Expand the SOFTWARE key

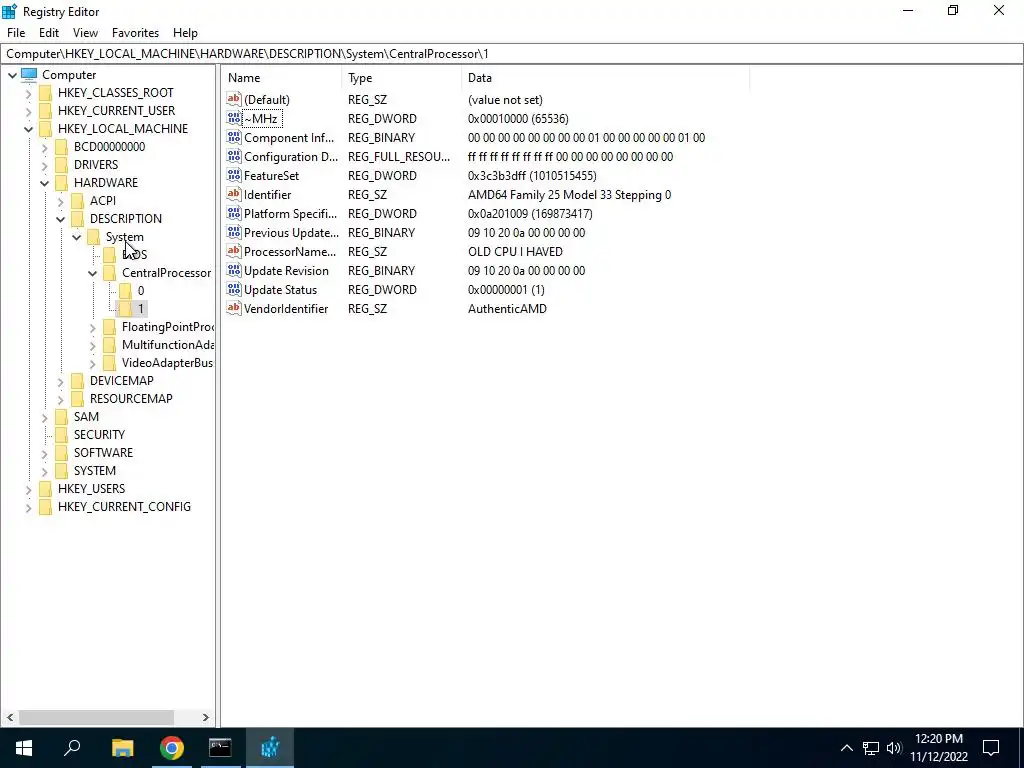click(44, 453)
